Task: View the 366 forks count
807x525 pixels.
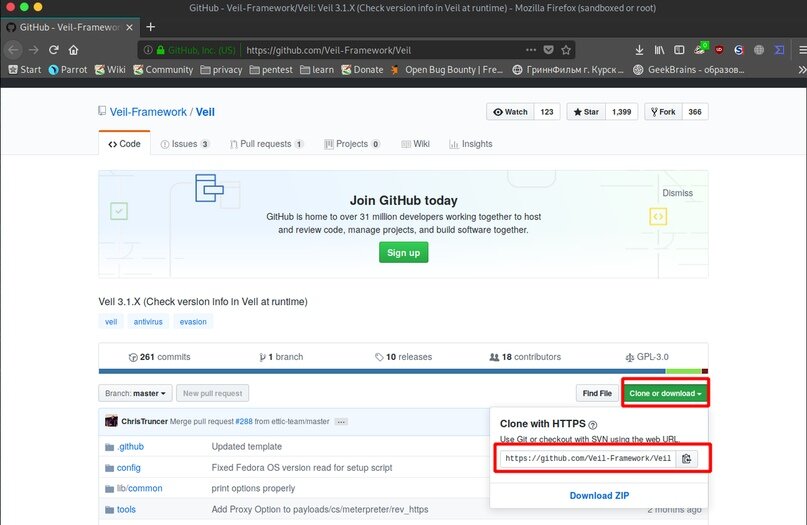Action: [x=695, y=112]
